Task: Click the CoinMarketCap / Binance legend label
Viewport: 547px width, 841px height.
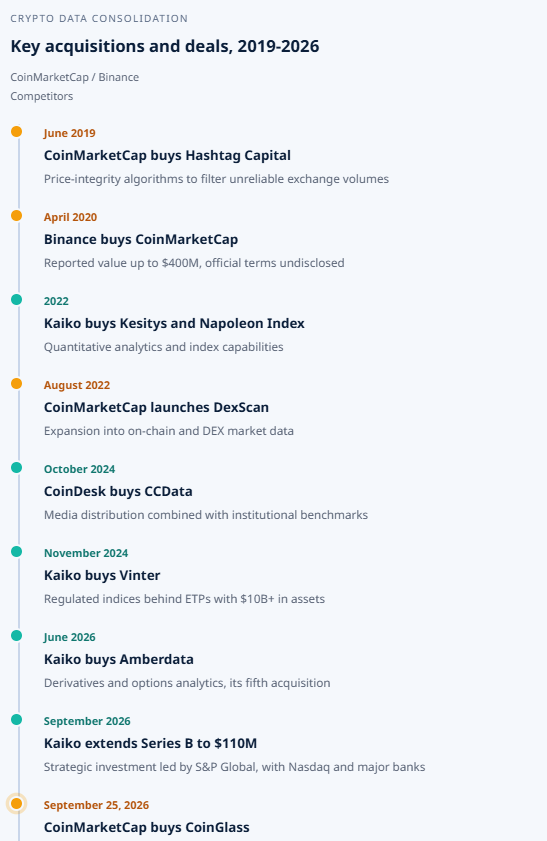Action: pyautogui.click(x=75, y=77)
